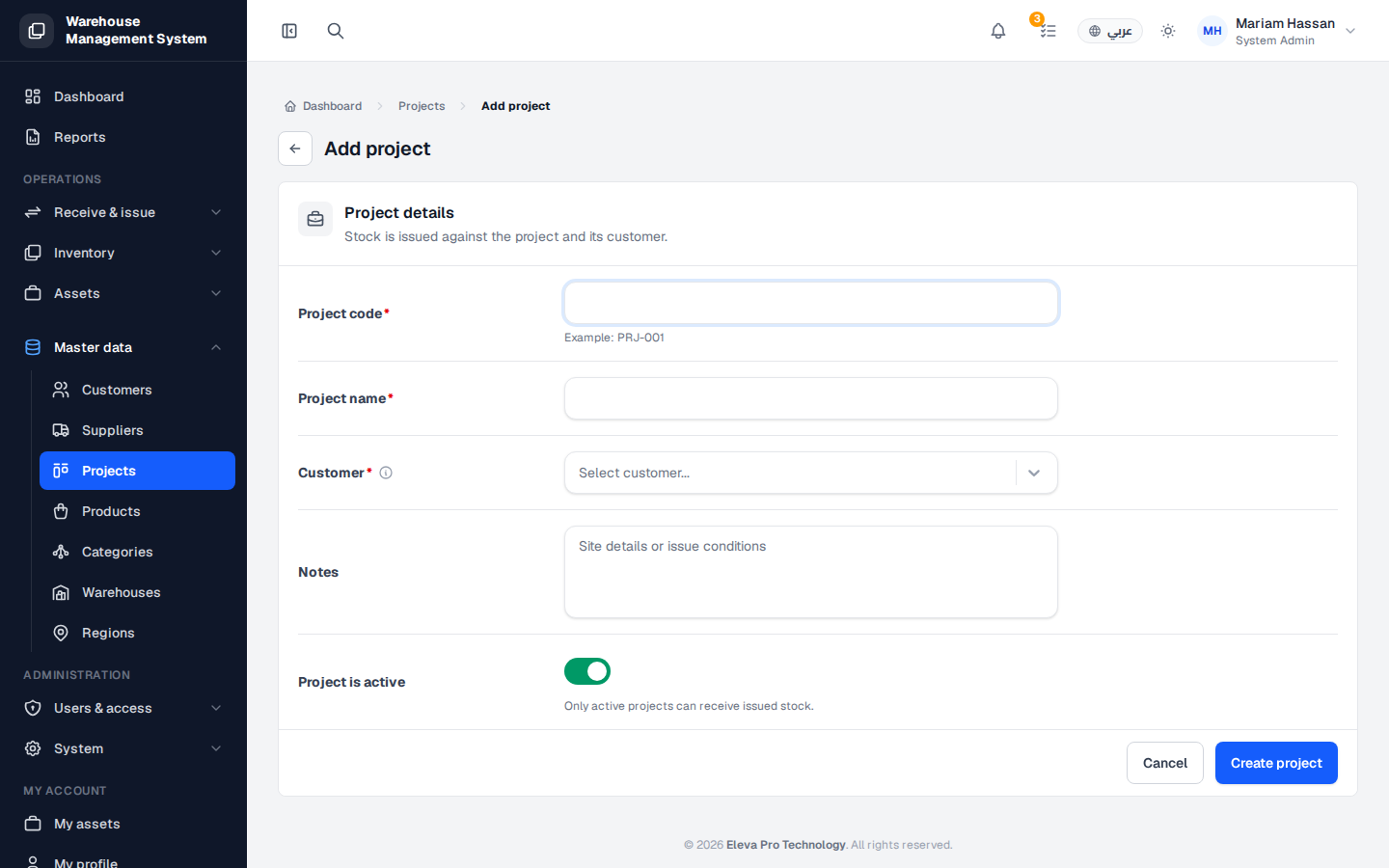Open Warehouses in sidebar
1389x868 pixels.
137,592
